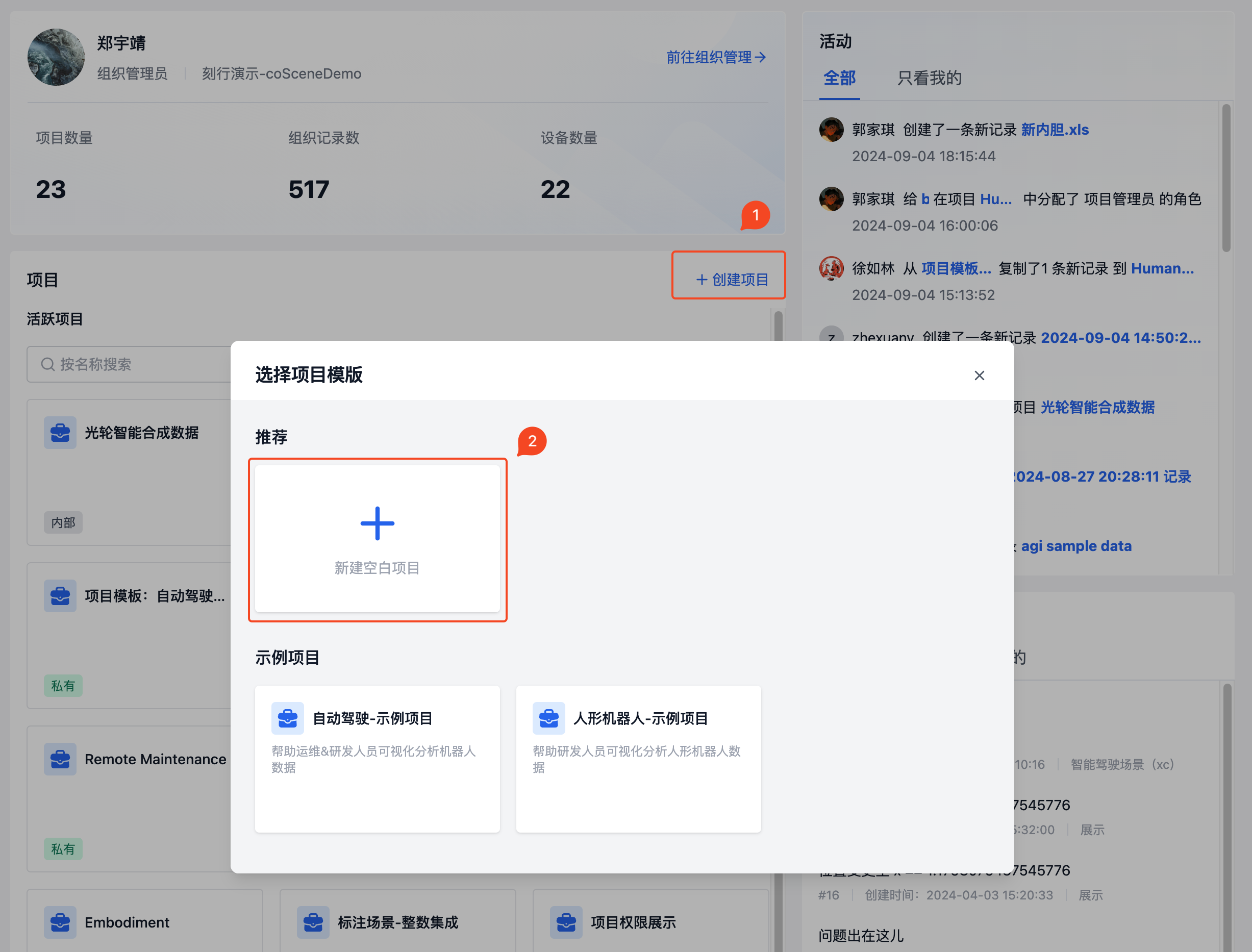
Task: Open the 项目模板：自动驾驶... project card
Action: (129, 636)
